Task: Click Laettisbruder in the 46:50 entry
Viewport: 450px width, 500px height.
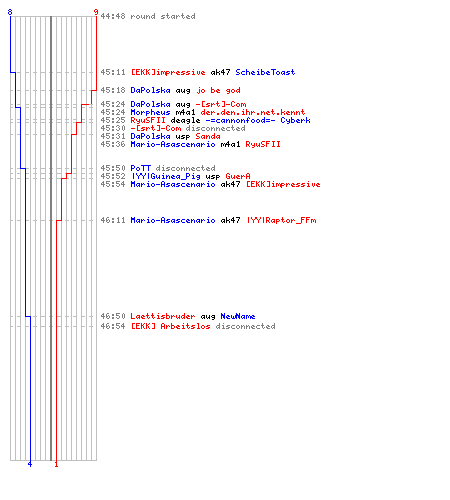Action: click(x=163, y=316)
